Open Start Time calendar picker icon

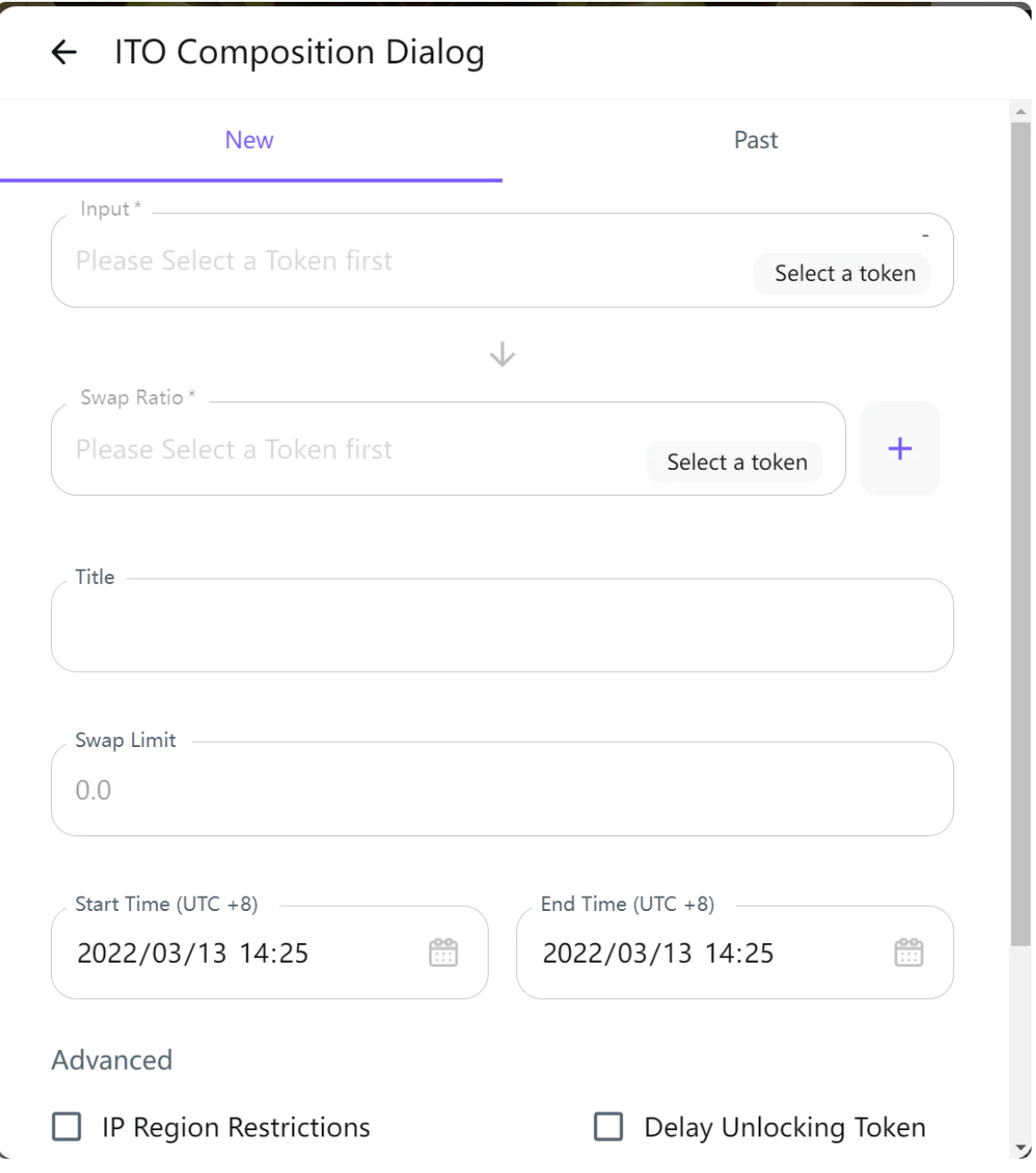click(445, 955)
